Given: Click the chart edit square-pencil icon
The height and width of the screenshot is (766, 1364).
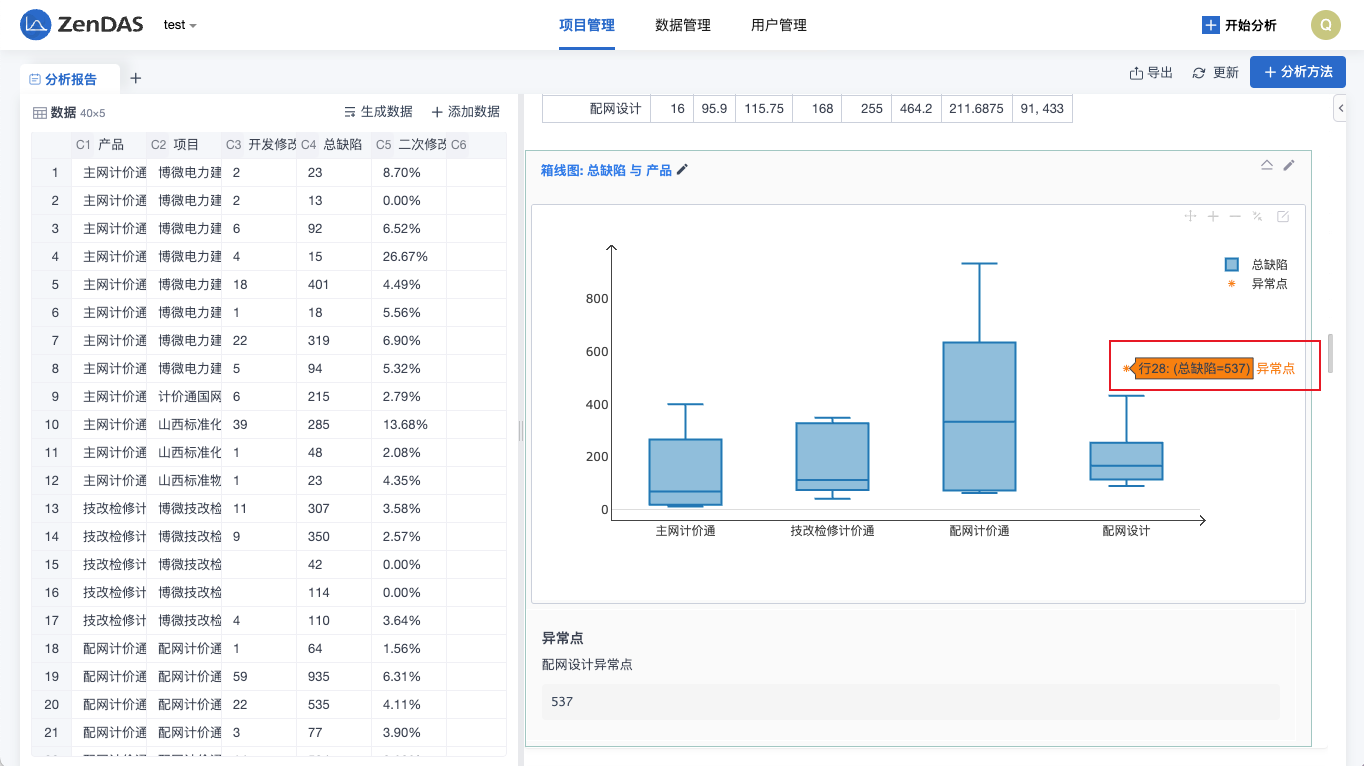Looking at the screenshot, I should point(1283,216).
